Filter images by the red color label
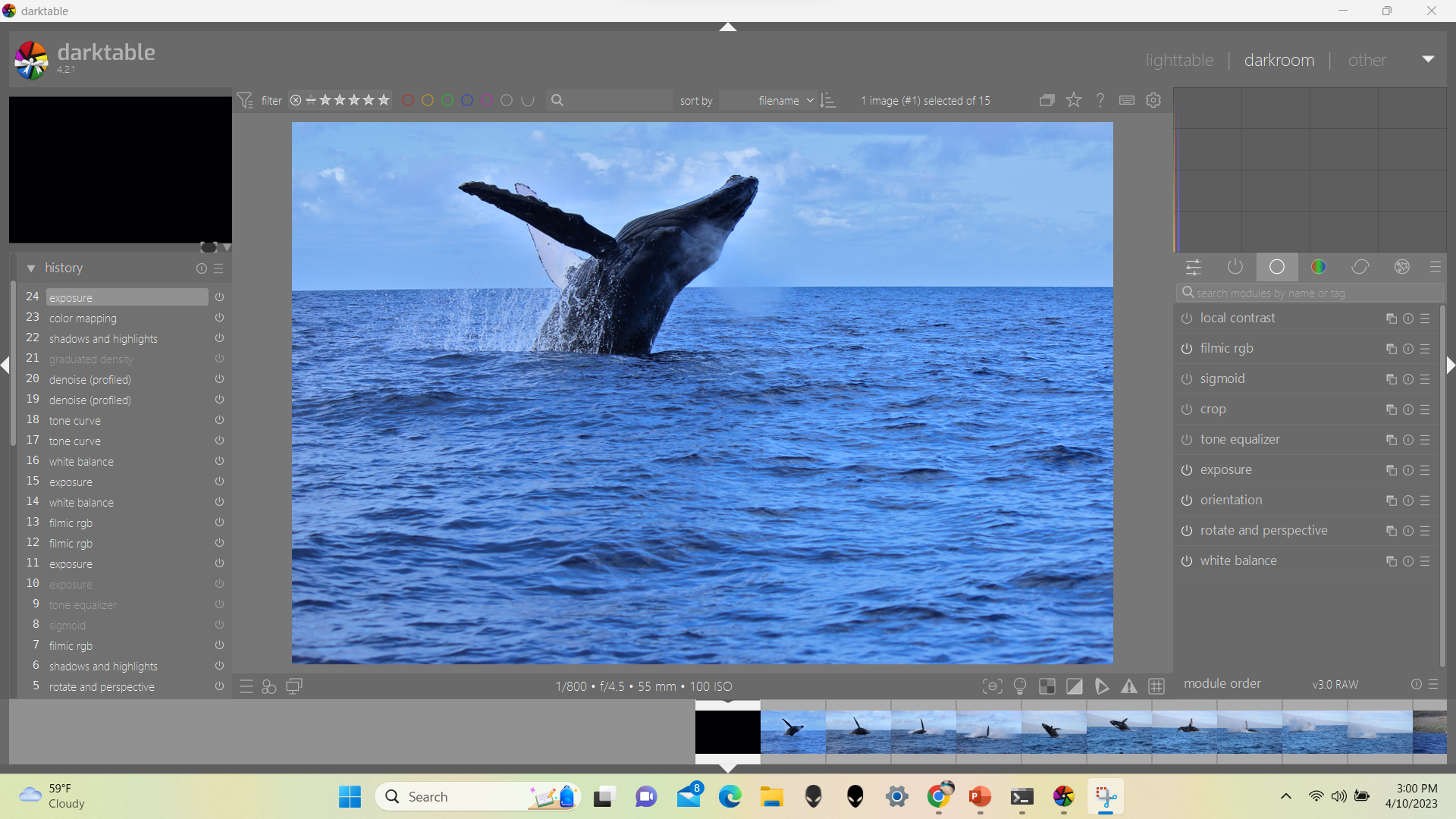The height and width of the screenshot is (819, 1456). point(408,100)
